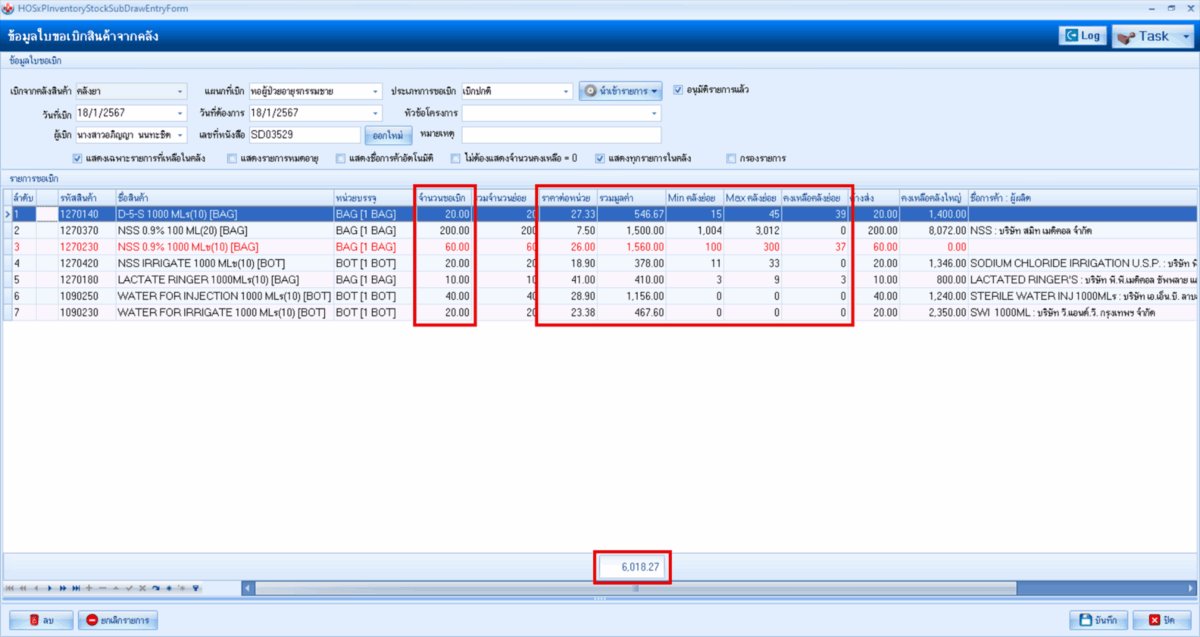Expand the ประเภทการขอเบิก dropdown
This screenshot has height=637, width=1200.
coord(565,91)
